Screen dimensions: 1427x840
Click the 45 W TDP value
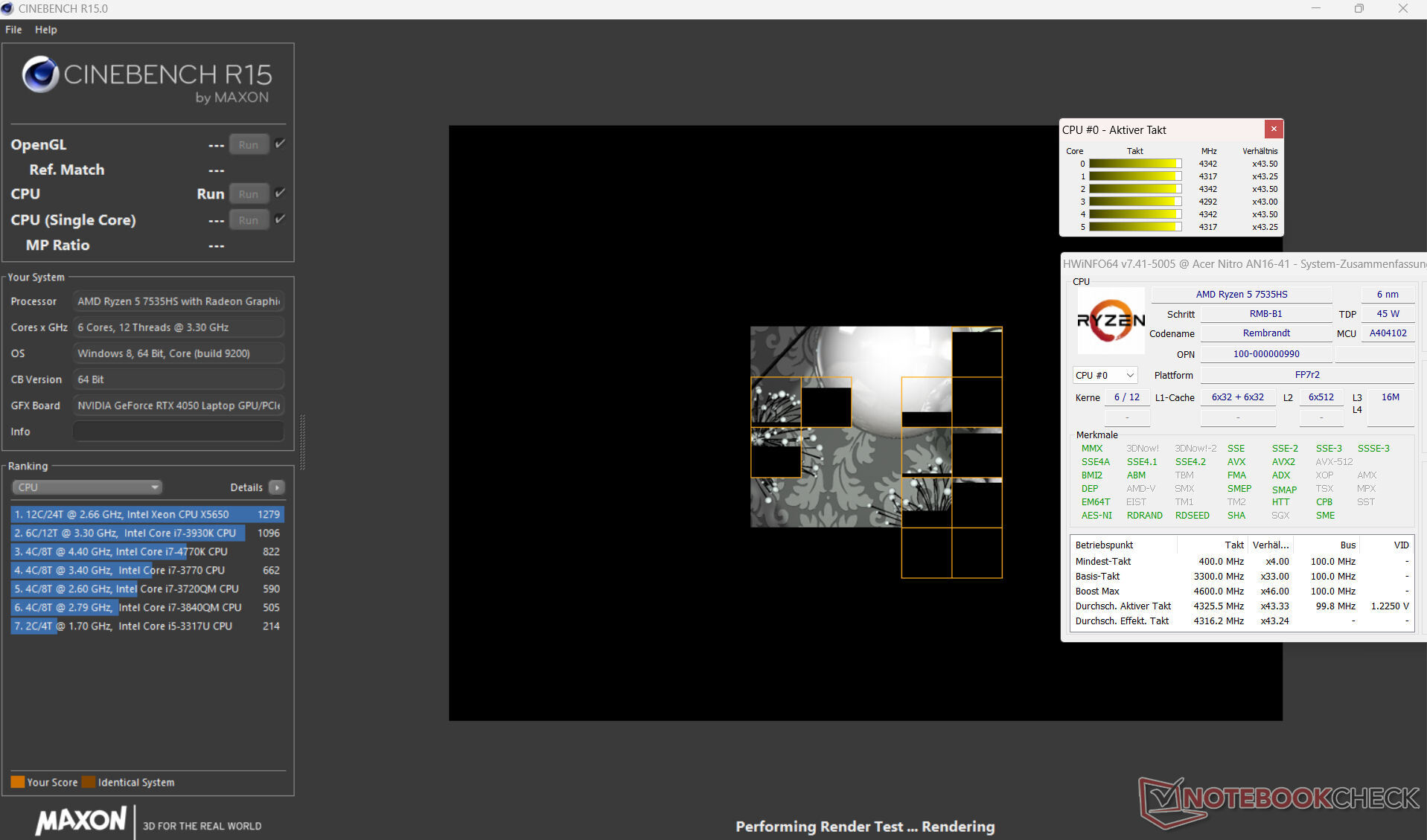pos(1388,314)
